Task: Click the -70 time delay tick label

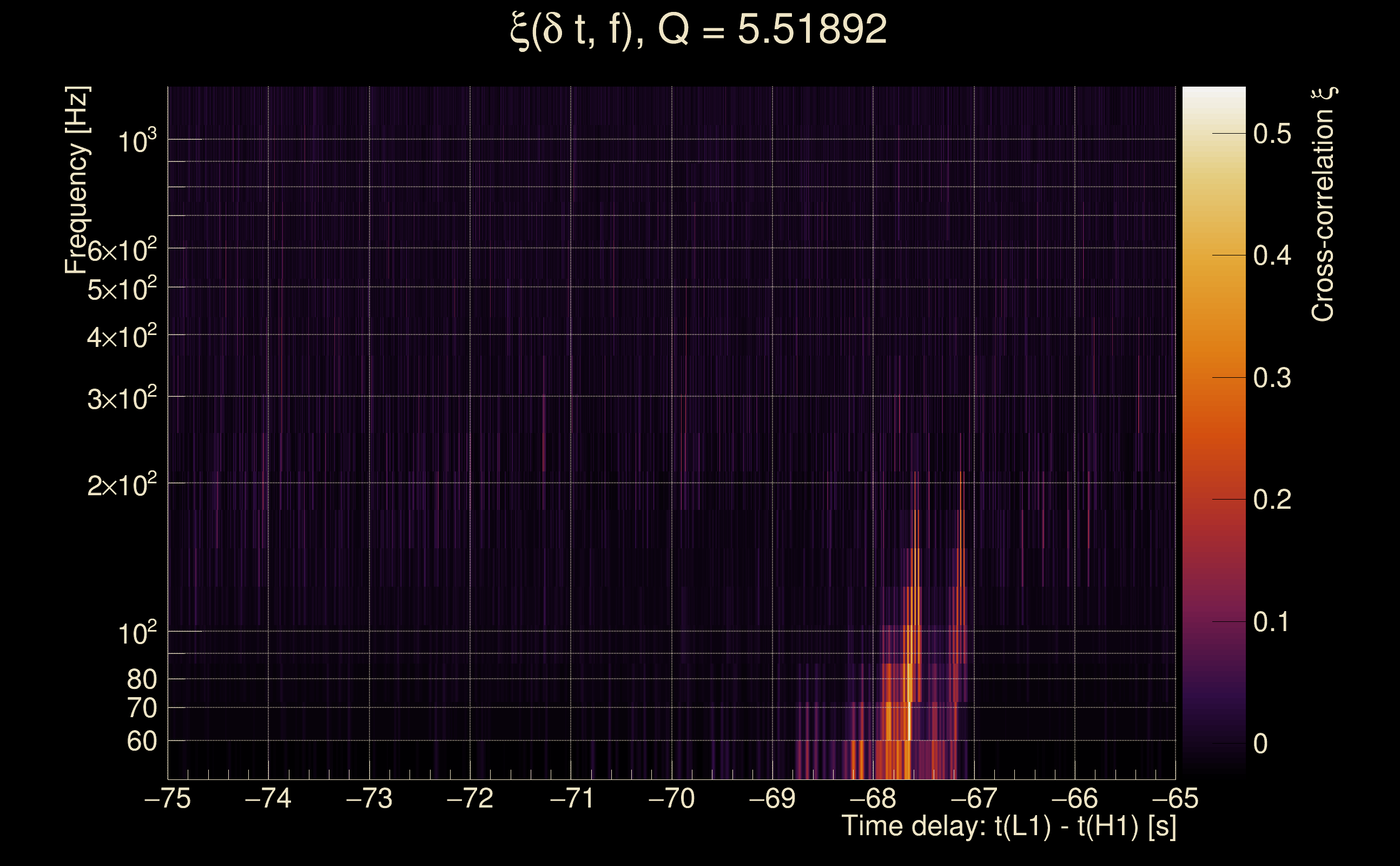Action: click(671, 798)
